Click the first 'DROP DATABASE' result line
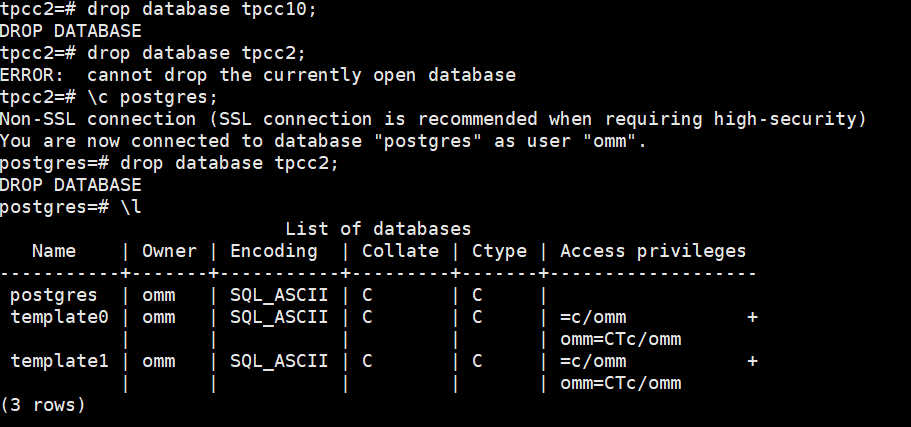The image size is (911, 427). (x=70, y=31)
